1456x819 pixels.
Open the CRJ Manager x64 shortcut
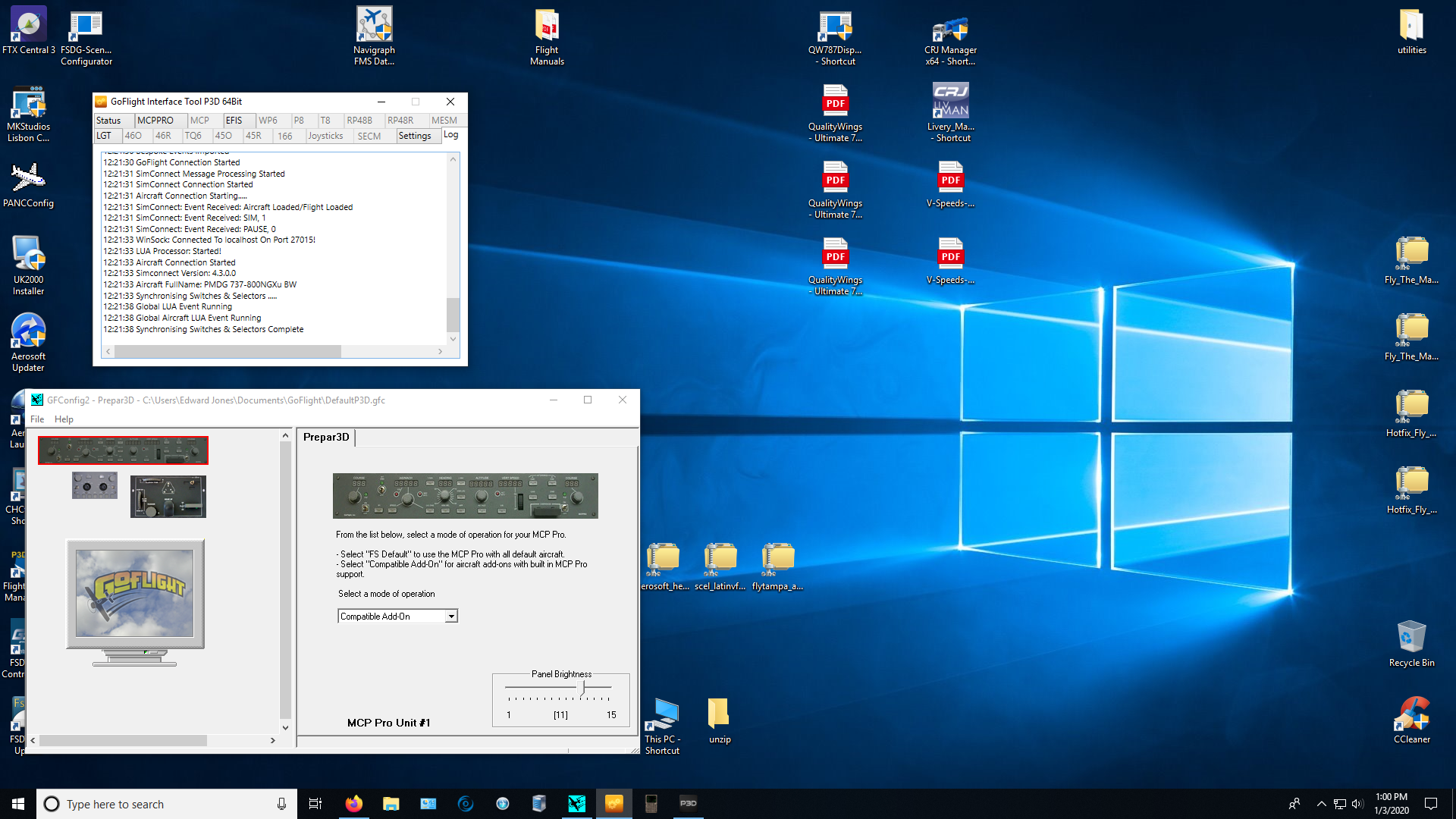tap(949, 36)
